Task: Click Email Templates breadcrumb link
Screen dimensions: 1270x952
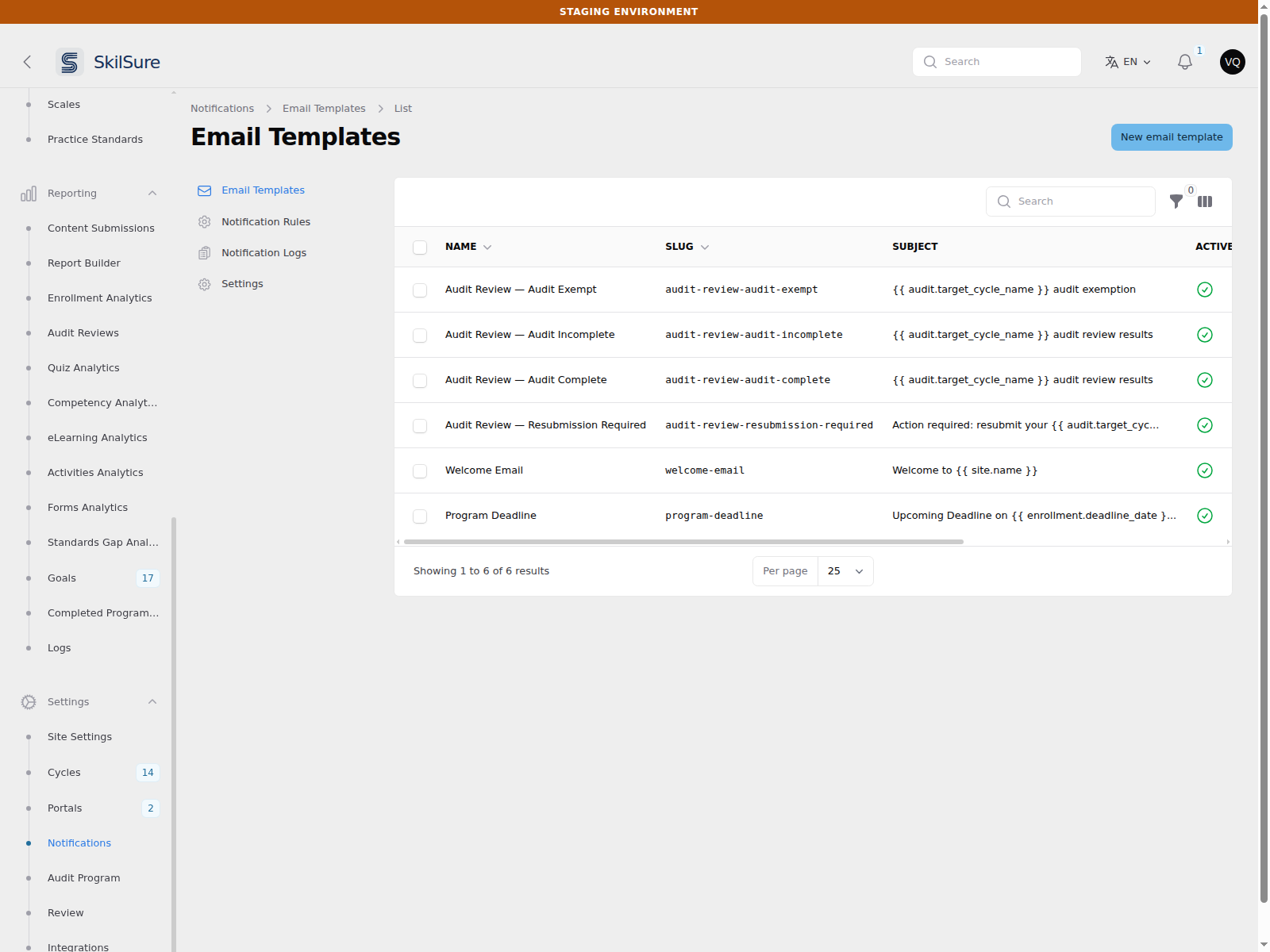Action: [x=324, y=109]
